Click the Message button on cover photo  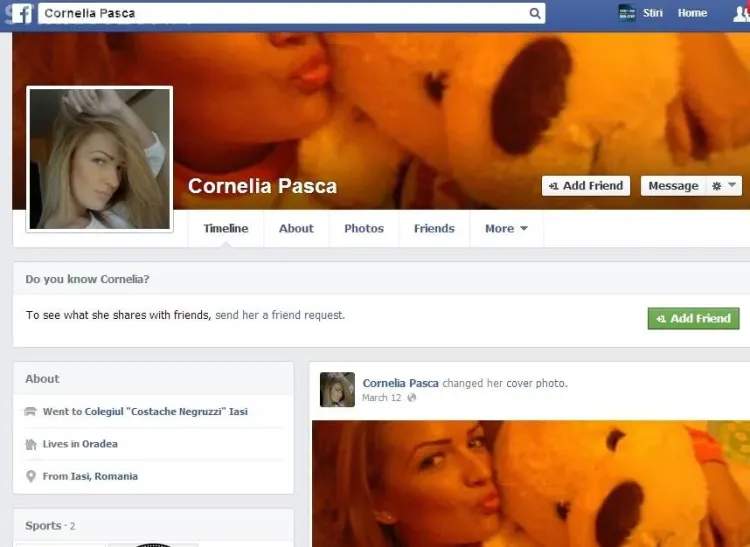[x=673, y=186]
